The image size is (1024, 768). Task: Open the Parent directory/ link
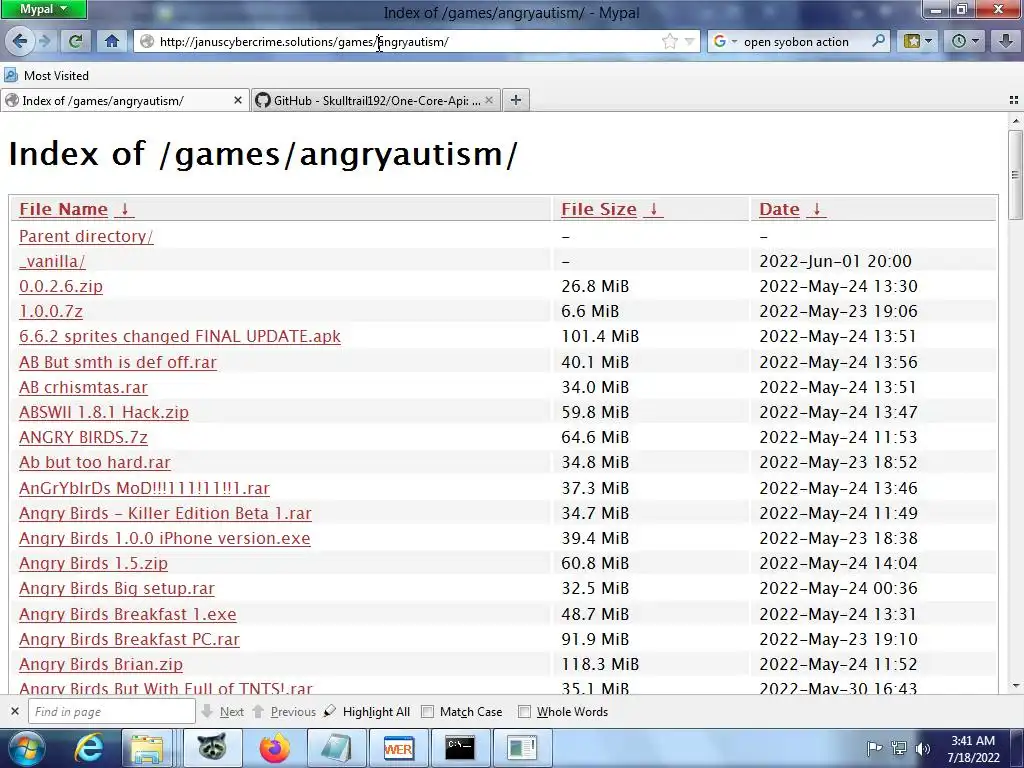[x=86, y=236]
